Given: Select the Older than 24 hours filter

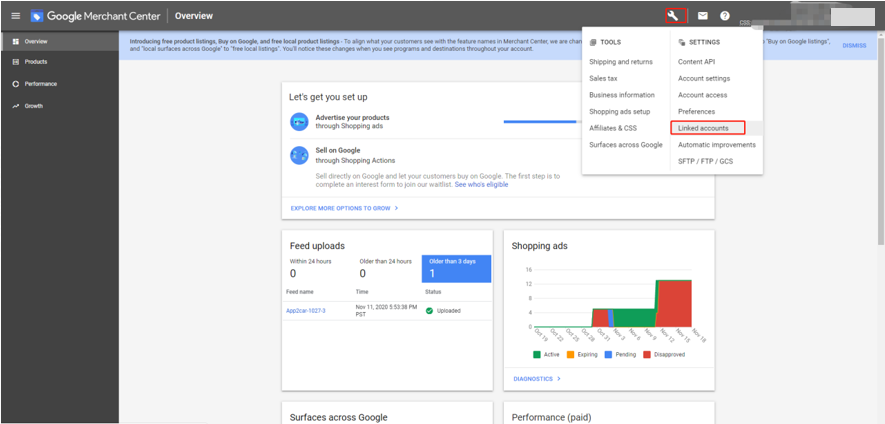Looking at the screenshot, I should [x=386, y=269].
